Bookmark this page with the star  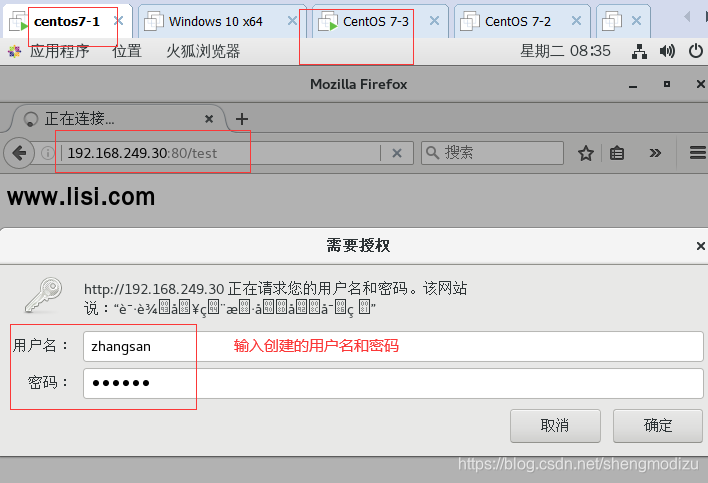(x=586, y=153)
